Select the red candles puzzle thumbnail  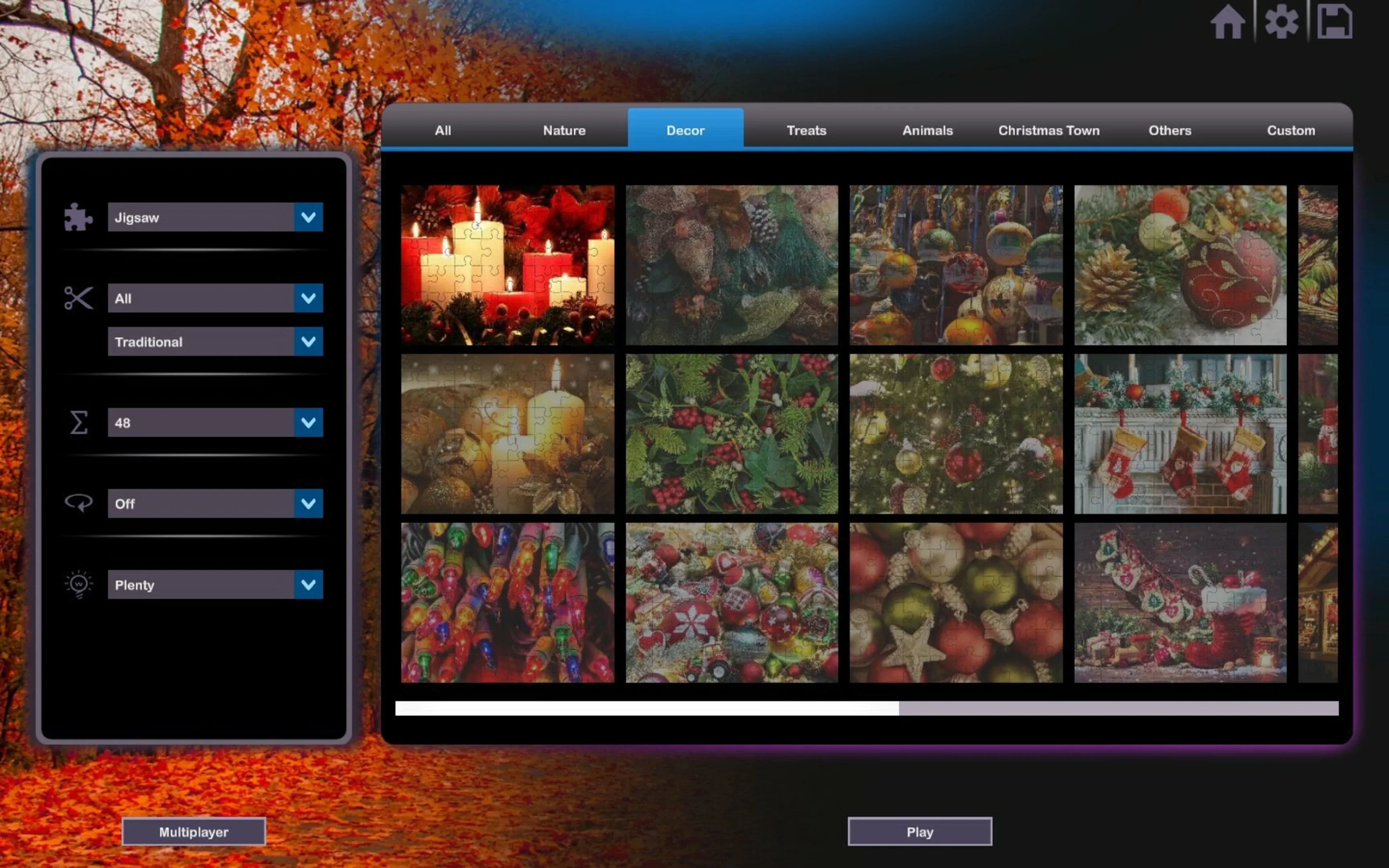[507, 265]
